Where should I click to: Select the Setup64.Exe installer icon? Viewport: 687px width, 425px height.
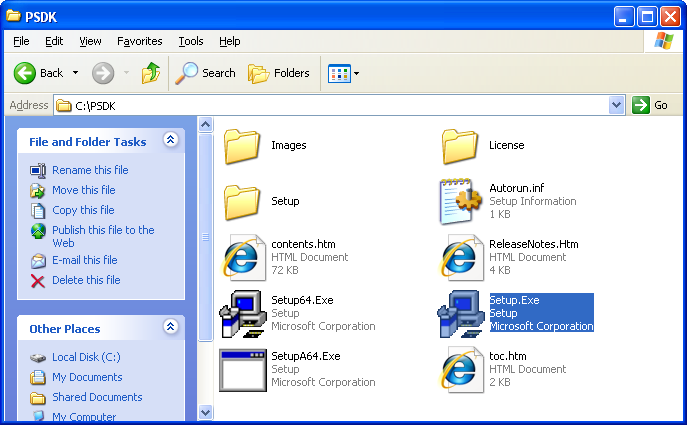click(242, 313)
